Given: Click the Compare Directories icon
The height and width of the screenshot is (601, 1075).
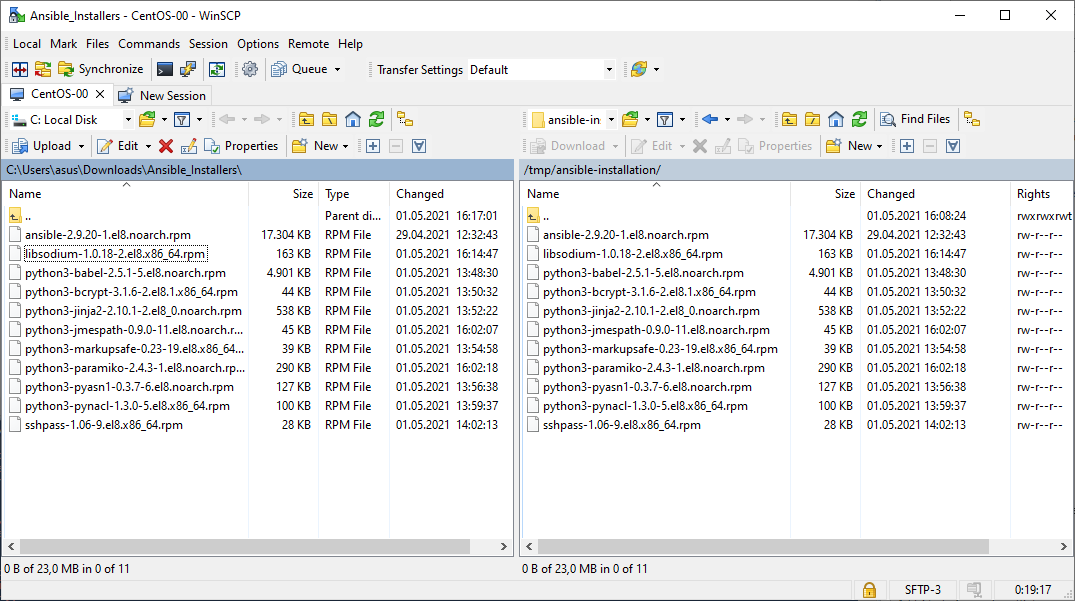Looking at the screenshot, I should click(x=20, y=69).
